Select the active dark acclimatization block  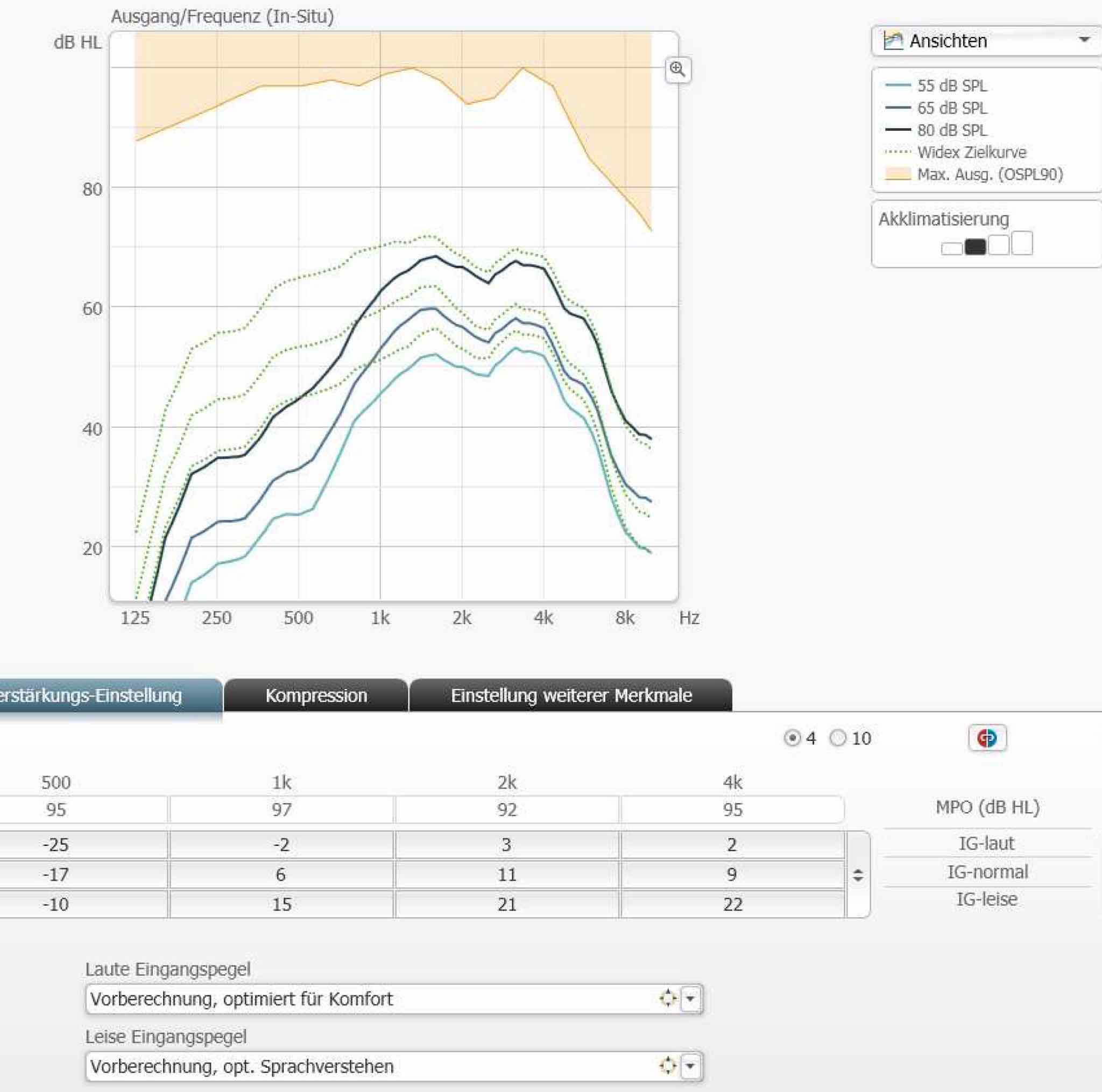pyautogui.click(x=975, y=246)
